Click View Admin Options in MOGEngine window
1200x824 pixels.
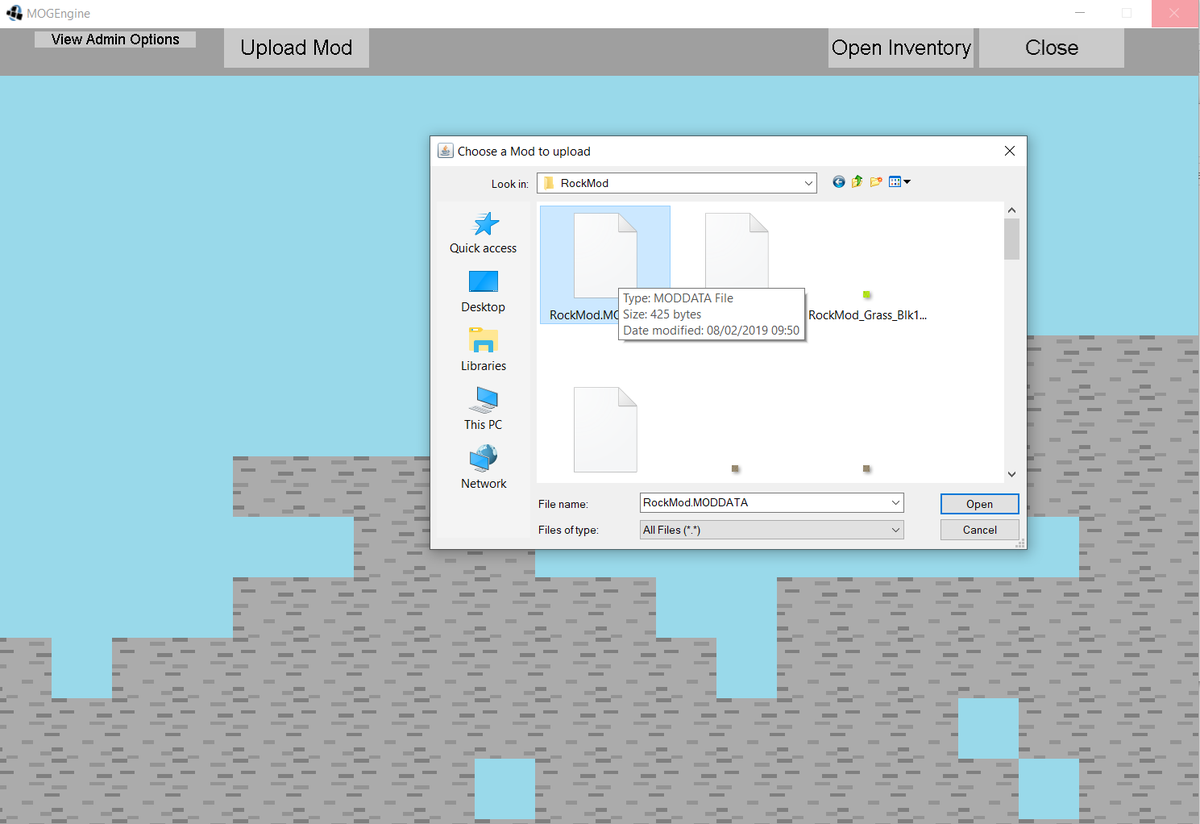pyautogui.click(x=115, y=39)
